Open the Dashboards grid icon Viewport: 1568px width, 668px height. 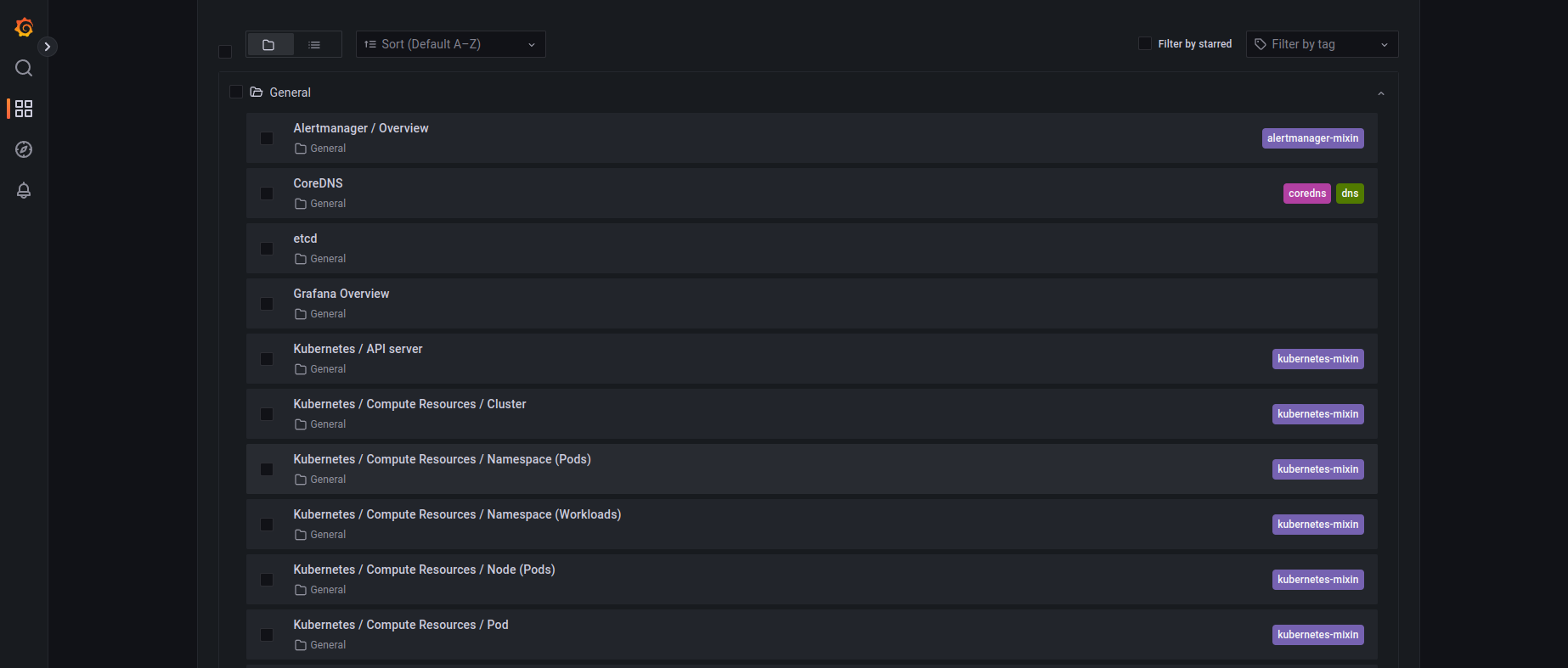click(24, 109)
